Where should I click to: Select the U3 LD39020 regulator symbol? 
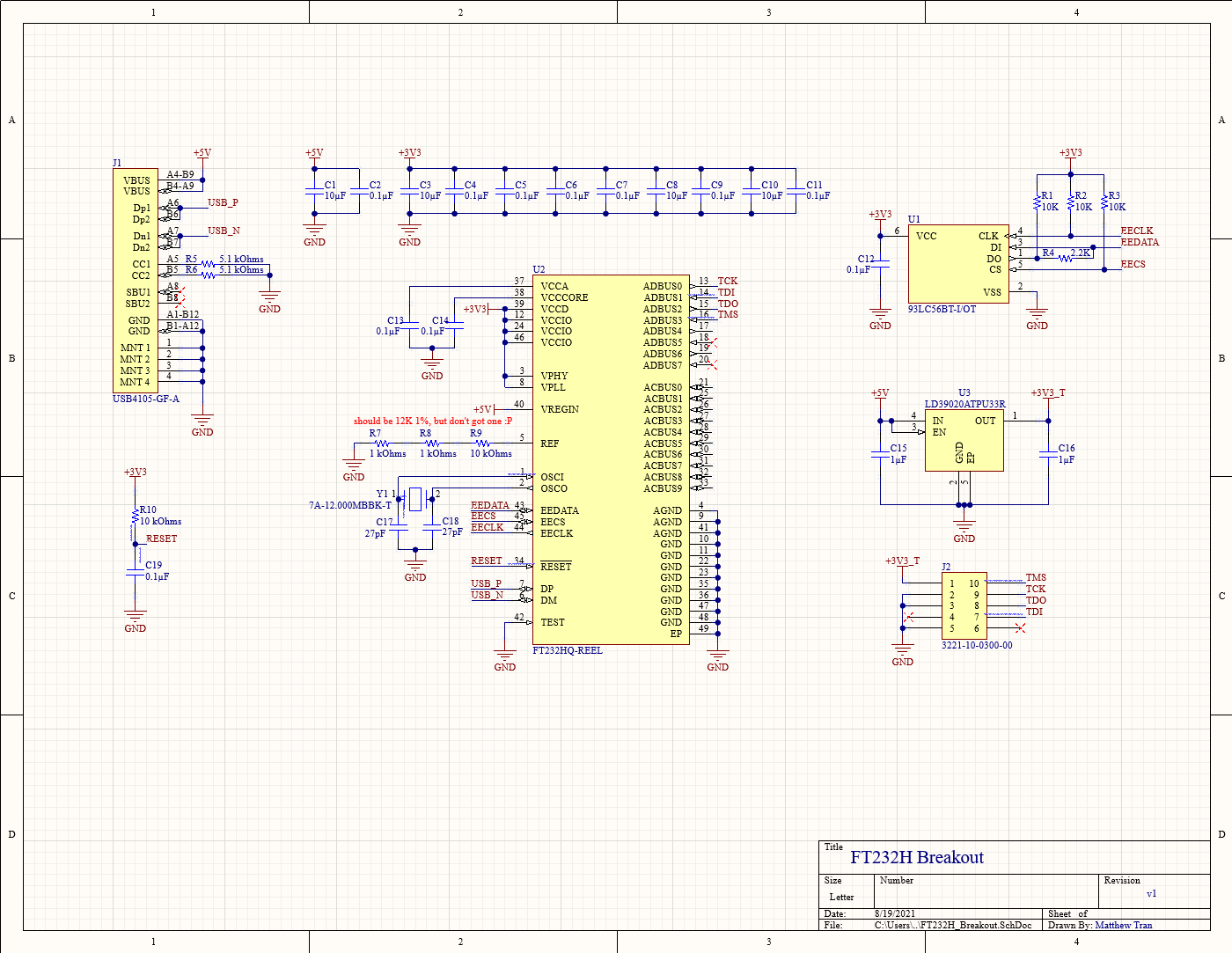click(x=964, y=440)
